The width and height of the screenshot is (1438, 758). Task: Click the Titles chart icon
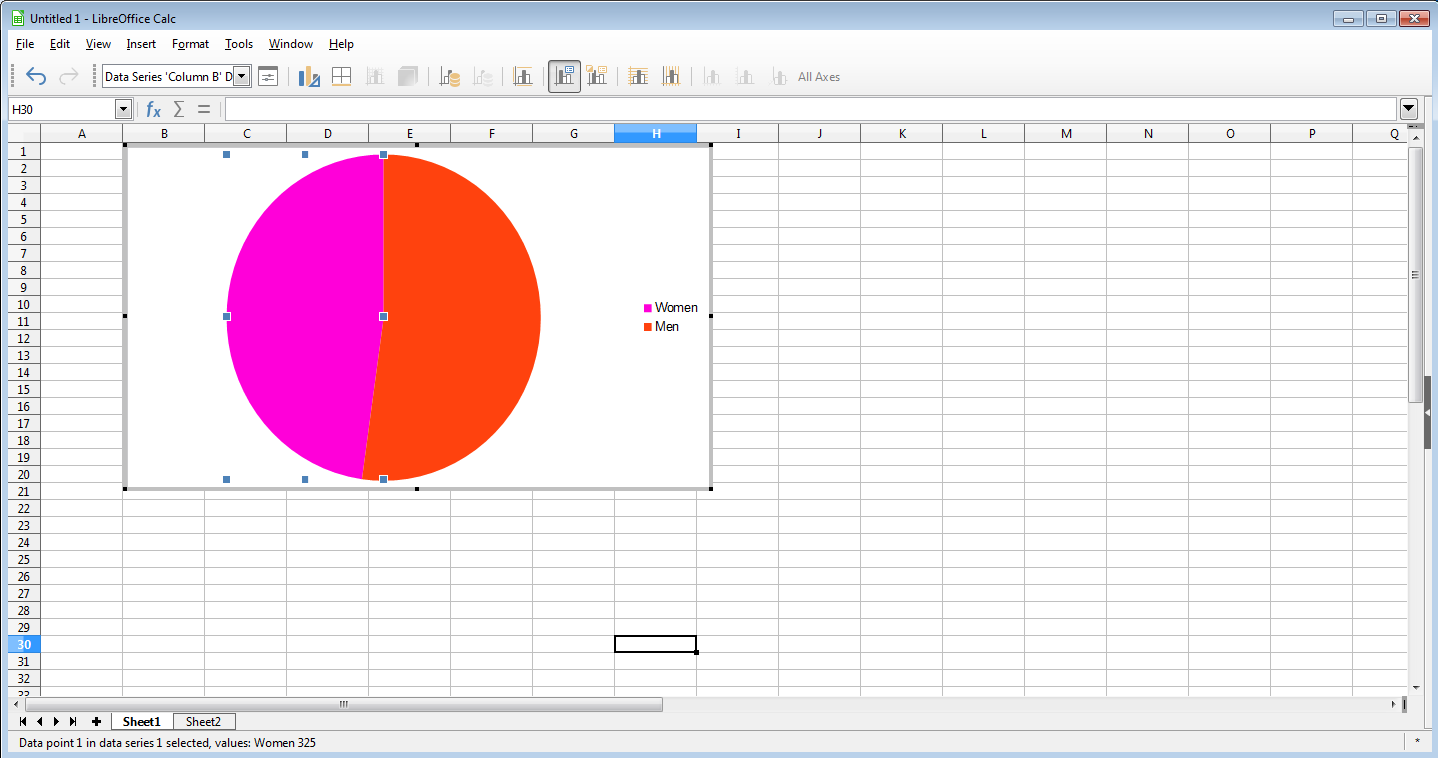pyautogui.click(x=523, y=76)
